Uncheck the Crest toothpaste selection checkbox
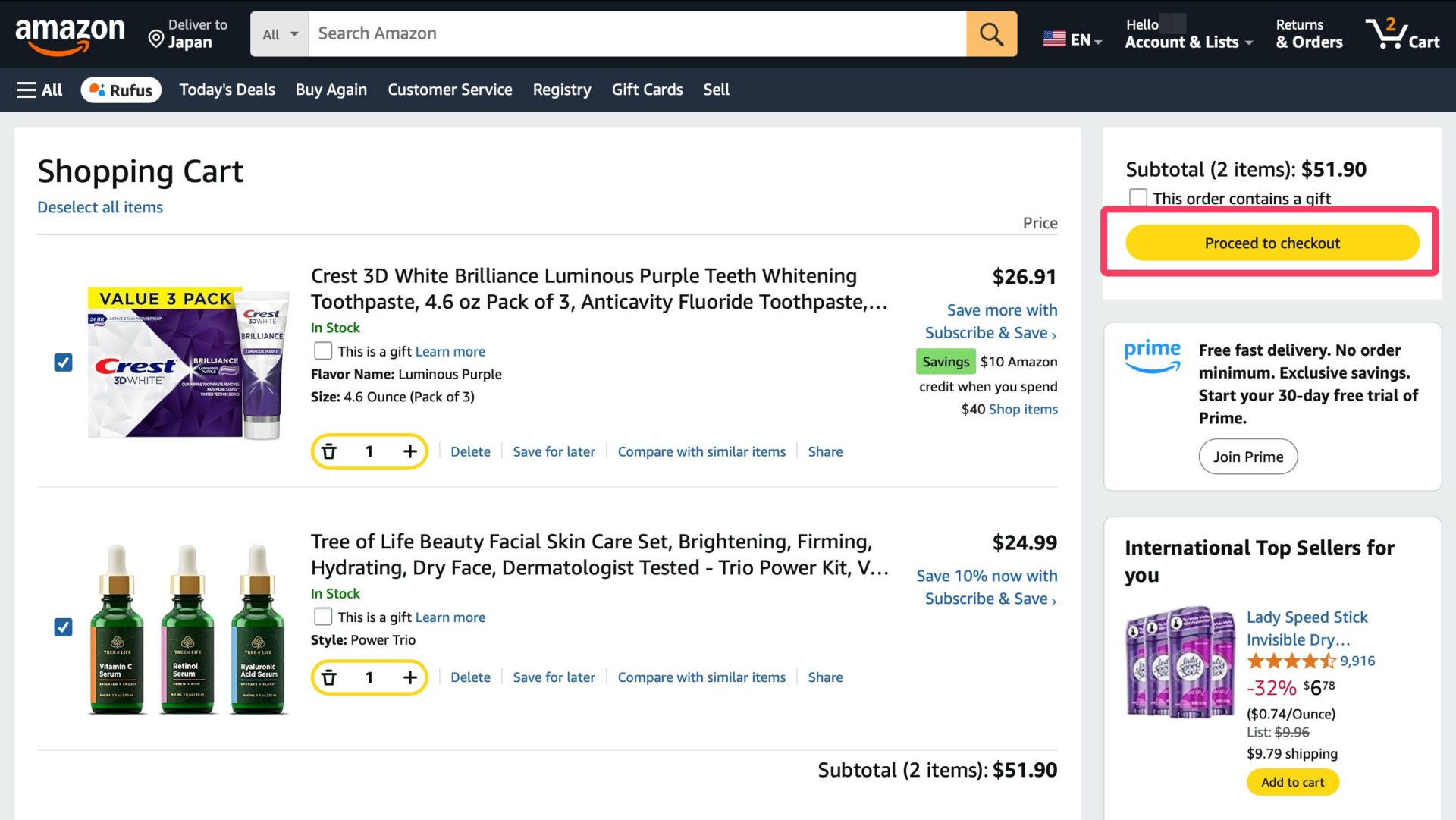The image size is (1456, 820). tap(64, 363)
